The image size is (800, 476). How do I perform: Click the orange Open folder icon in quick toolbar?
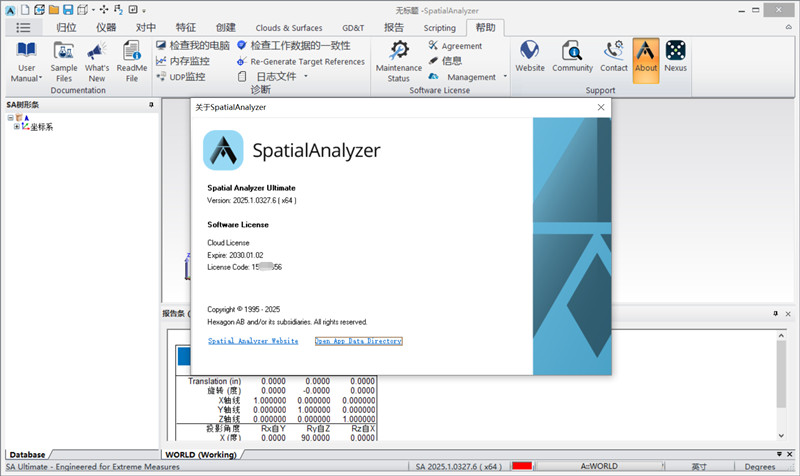click(54, 9)
